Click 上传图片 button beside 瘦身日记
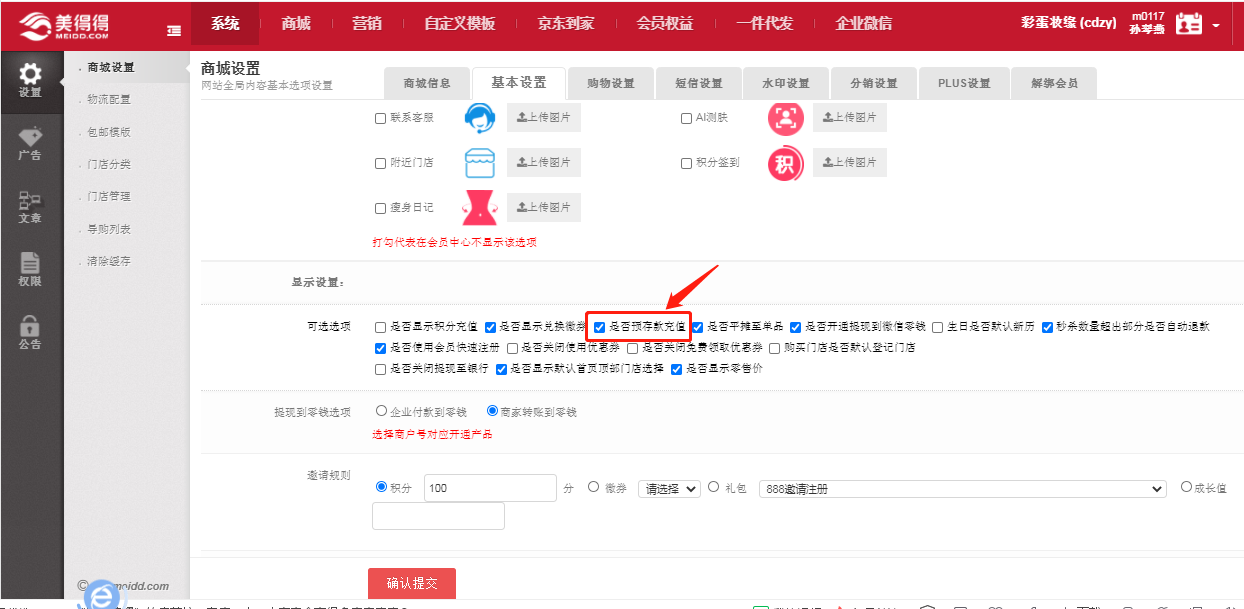This screenshot has width=1244, height=609. [543, 208]
